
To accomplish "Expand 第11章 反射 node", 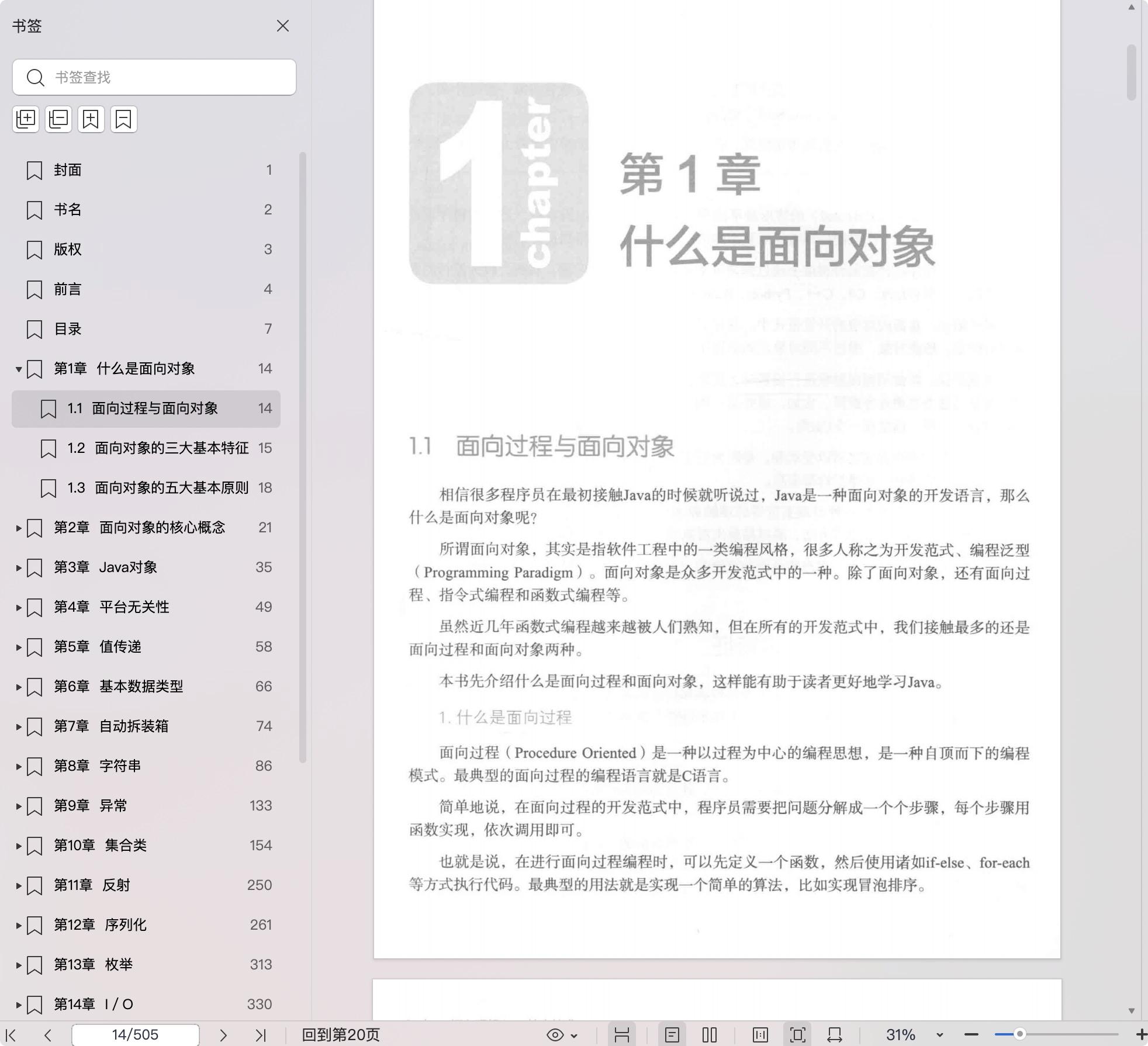I will point(19,886).
